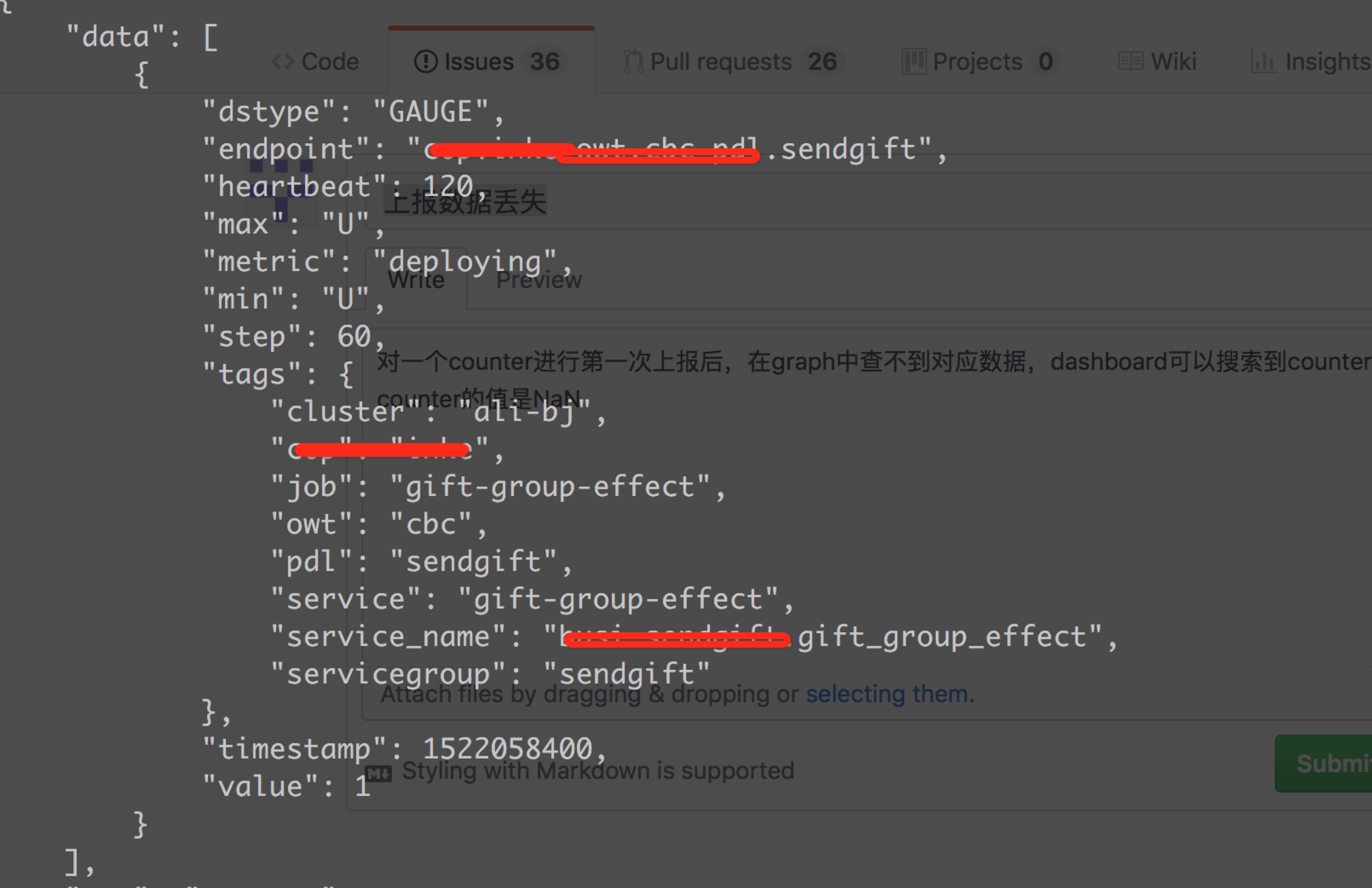Click the Markdown icon below editor
This screenshot has height=888, width=1372.
click(379, 773)
